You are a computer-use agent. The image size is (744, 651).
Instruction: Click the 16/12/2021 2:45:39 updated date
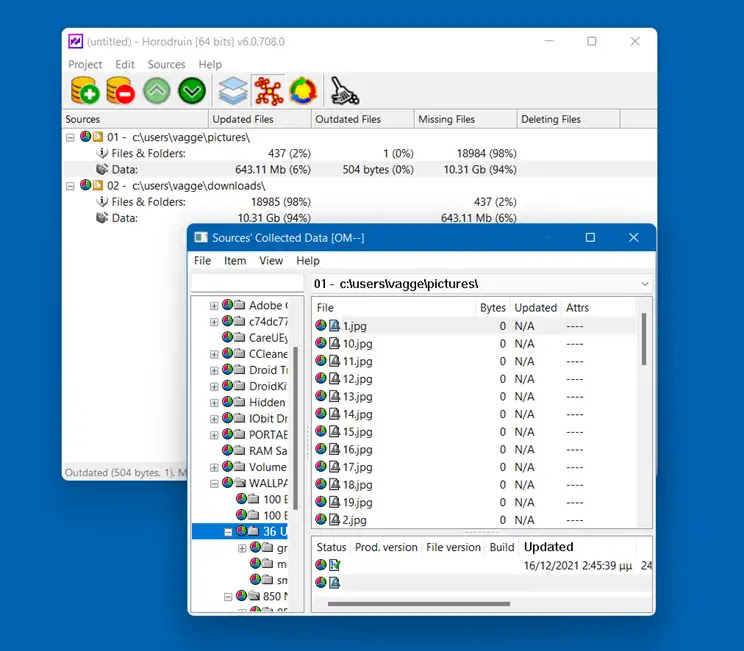tap(577, 566)
